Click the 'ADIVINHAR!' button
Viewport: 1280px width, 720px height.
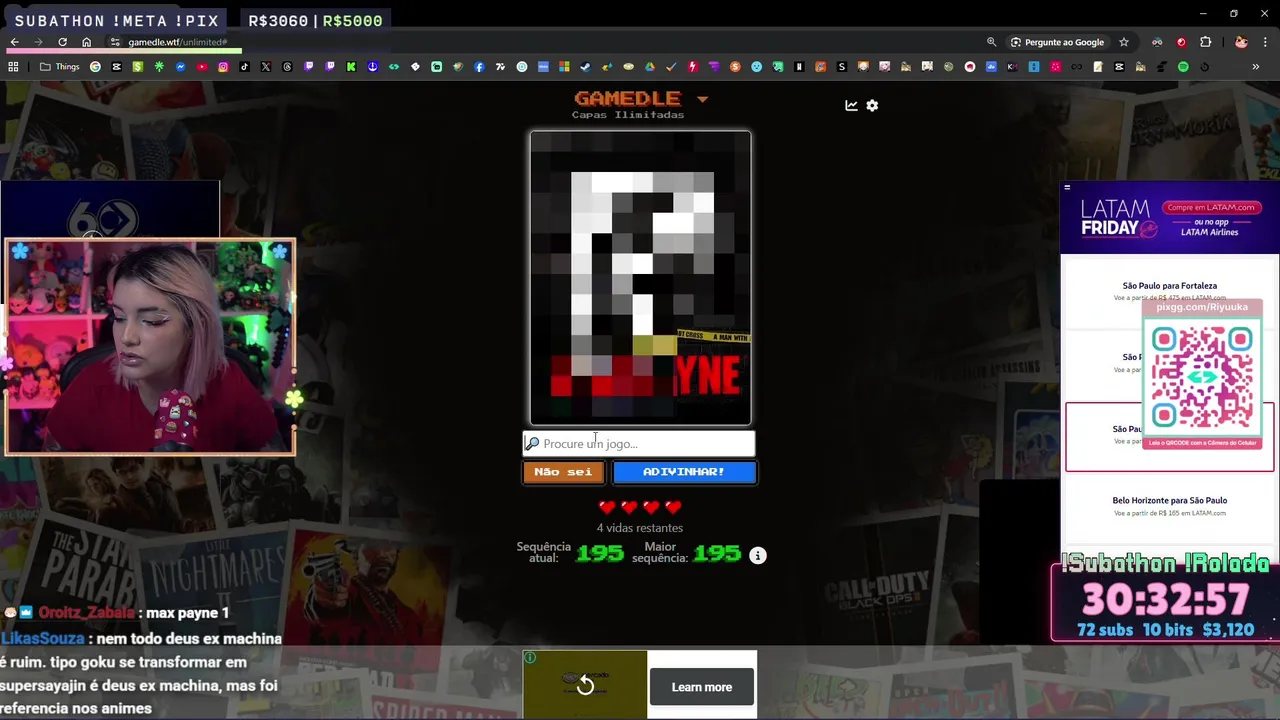tap(684, 472)
